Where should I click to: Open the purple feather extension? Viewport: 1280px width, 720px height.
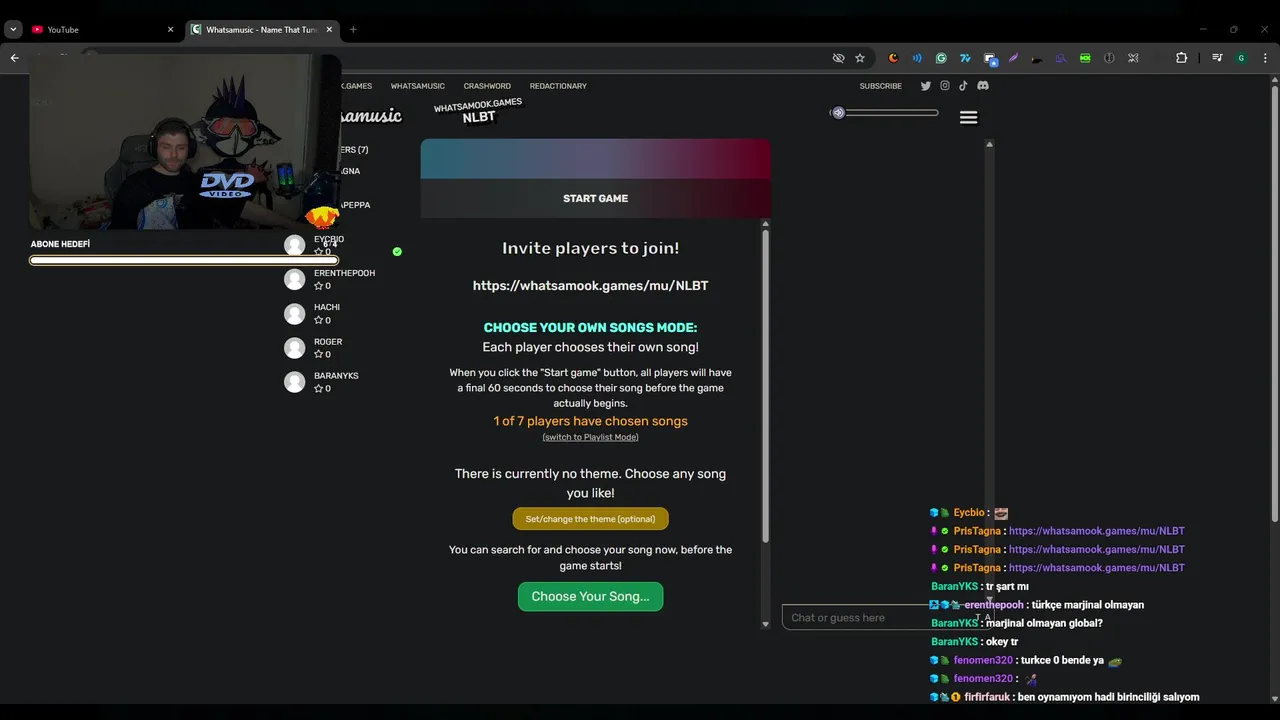coord(1013,58)
